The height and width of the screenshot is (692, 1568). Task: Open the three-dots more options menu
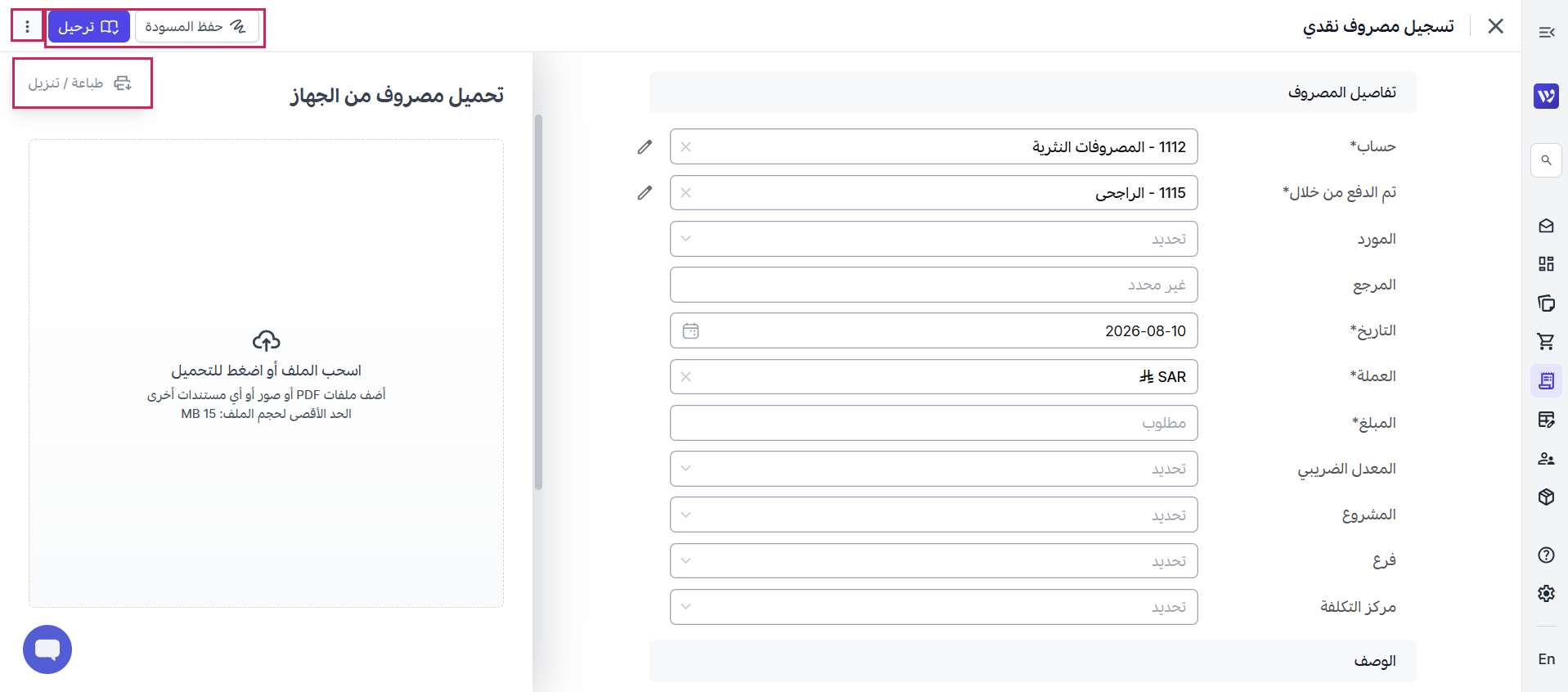click(x=27, y=26)
